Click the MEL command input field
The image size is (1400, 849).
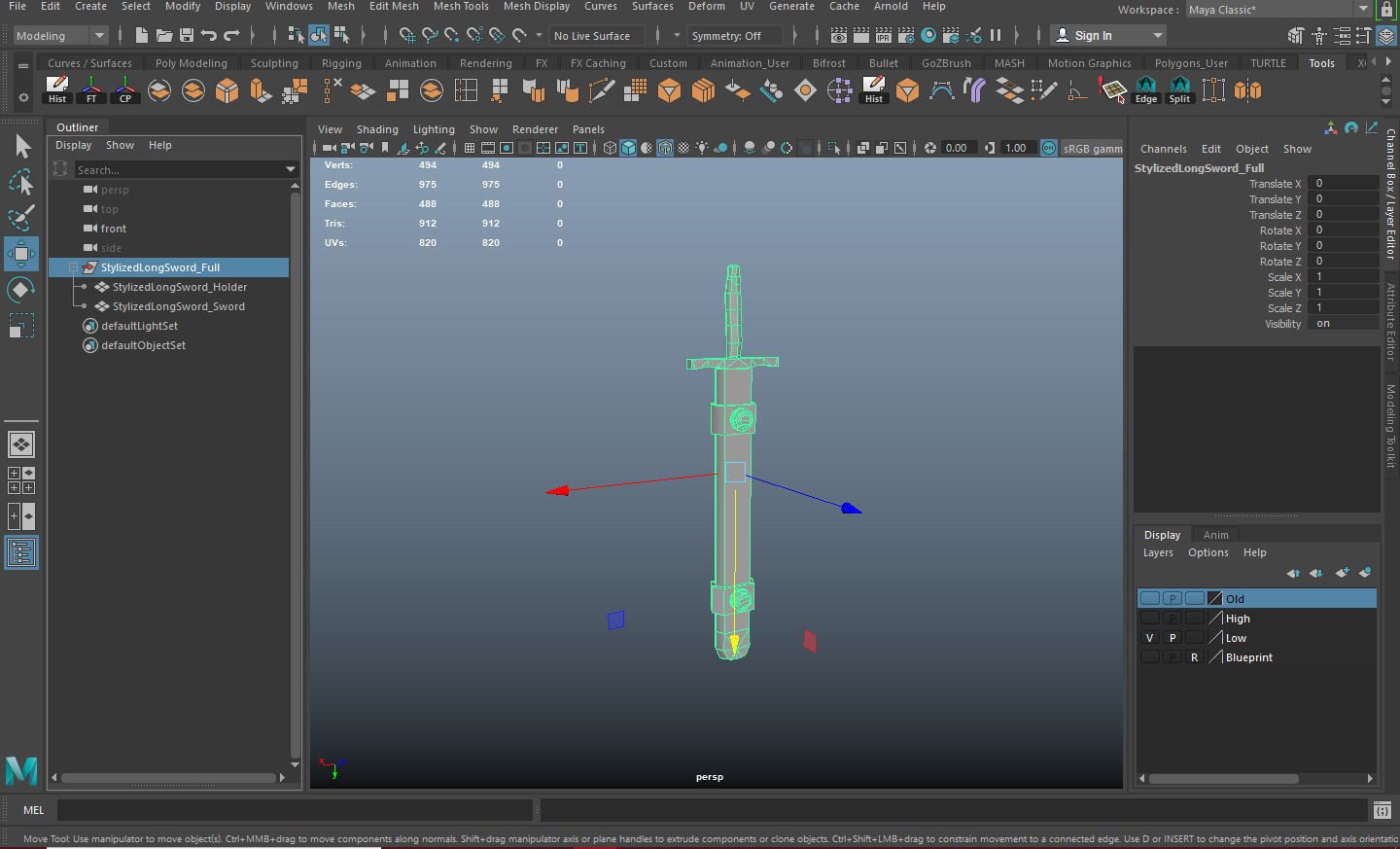click(x=295, y=810)
